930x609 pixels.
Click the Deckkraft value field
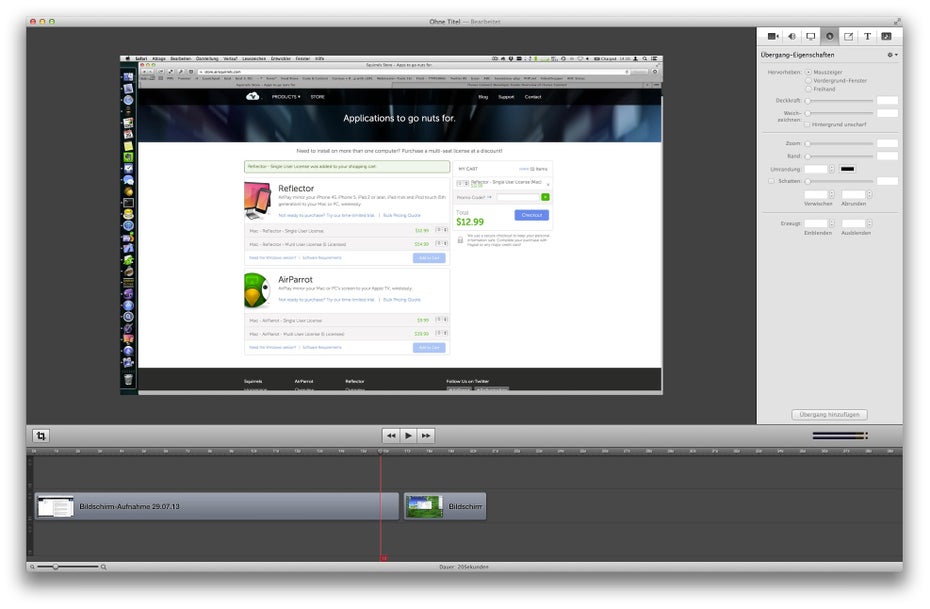point(887,100)
